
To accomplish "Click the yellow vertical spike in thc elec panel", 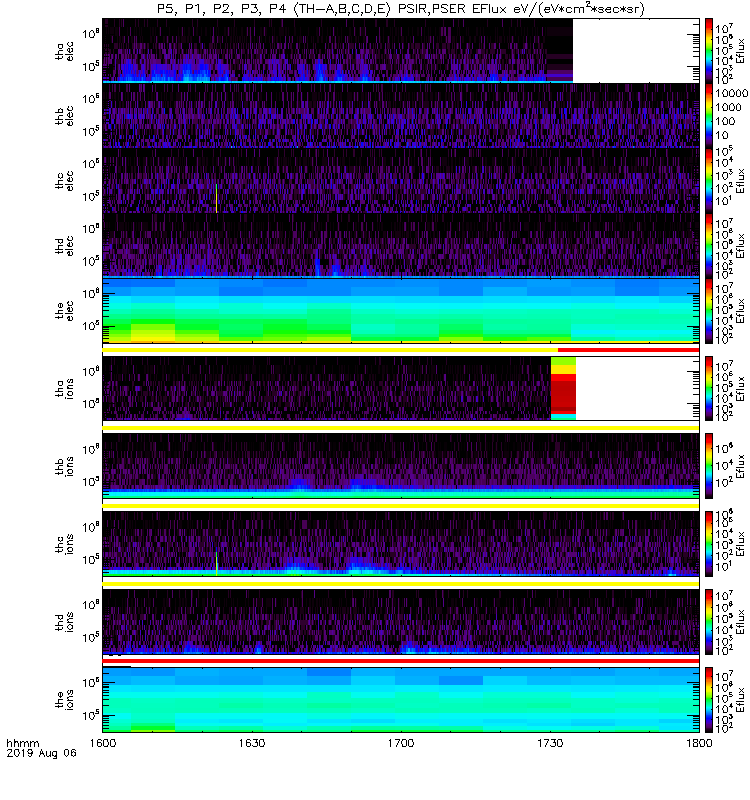I will (x=216, y=198).
